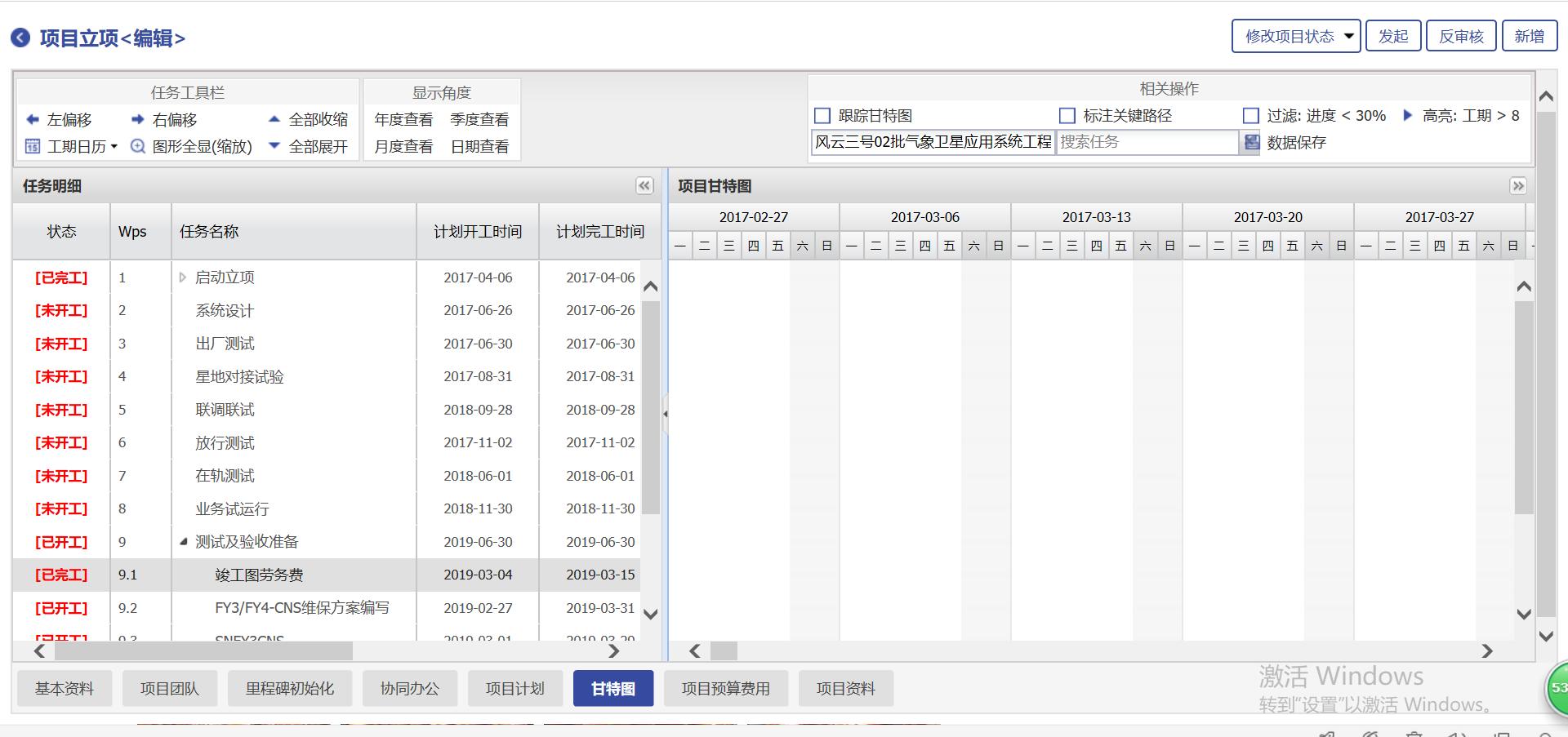This screenshot has height=737, width=1568.
Task: Collapse the 任务明细 panel with double-arrow icon
Action: click(x=644, y=186)
